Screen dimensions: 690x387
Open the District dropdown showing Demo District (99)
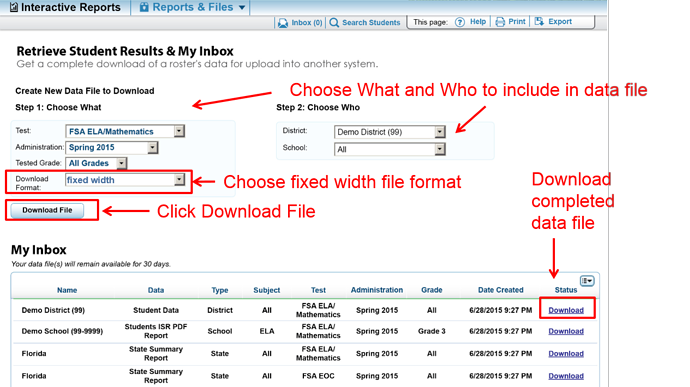point(390,132)
